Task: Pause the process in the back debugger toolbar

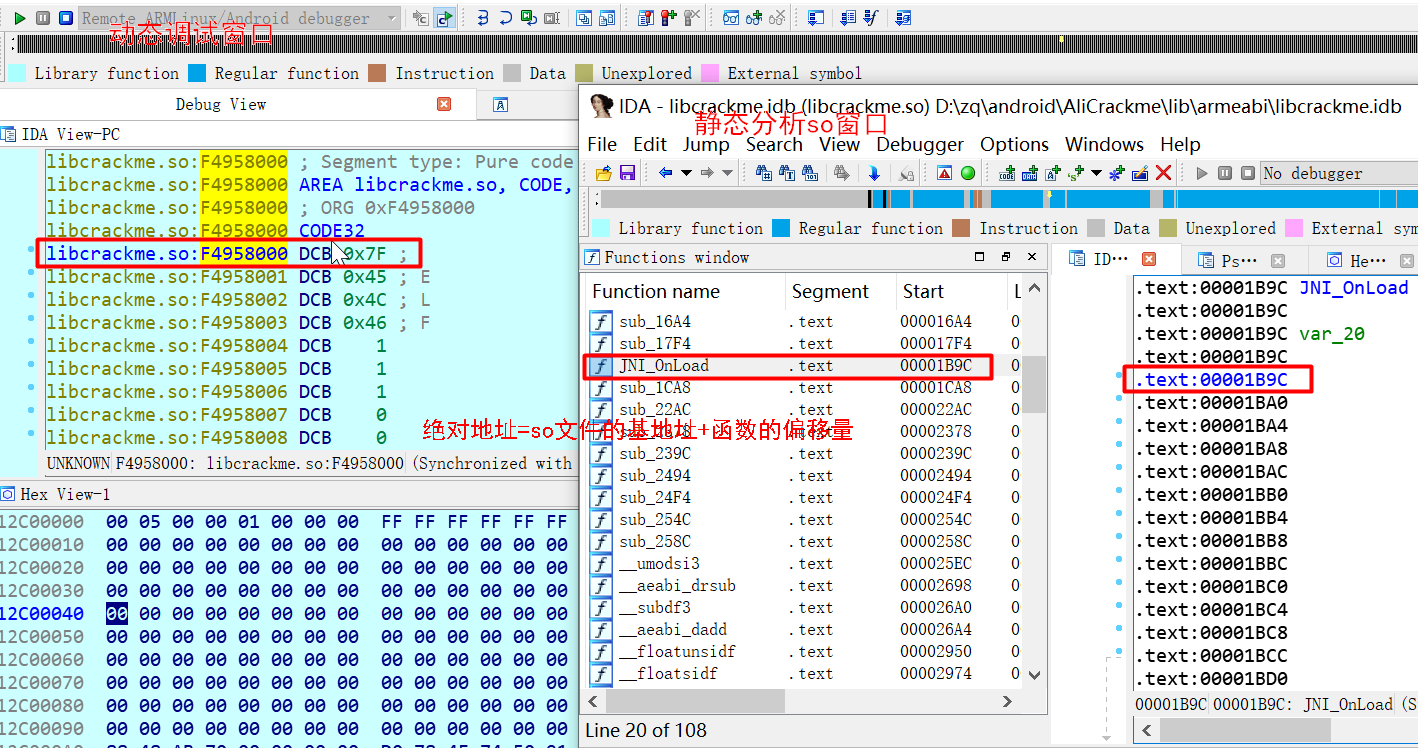Action: coord(43,18)
